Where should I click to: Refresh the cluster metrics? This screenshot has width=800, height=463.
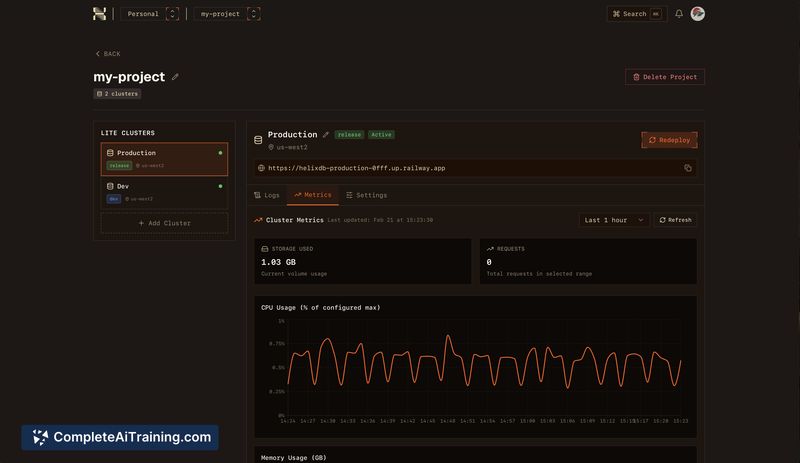(675, 220)
